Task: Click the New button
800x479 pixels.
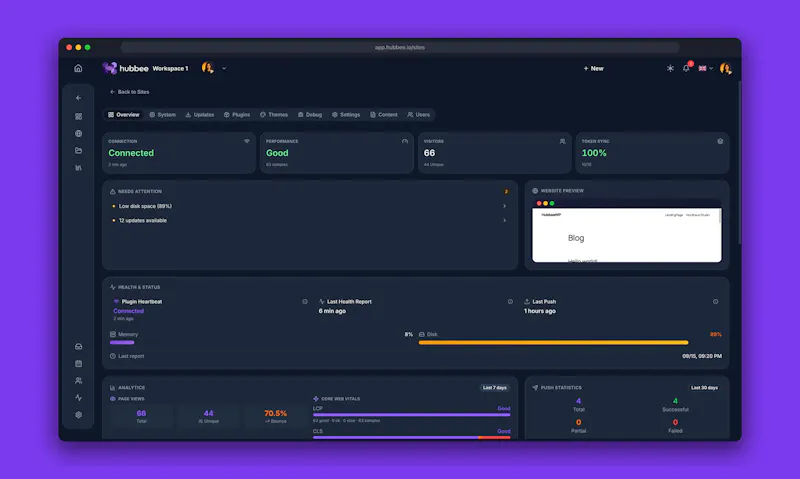Action: tap(593, 68)
